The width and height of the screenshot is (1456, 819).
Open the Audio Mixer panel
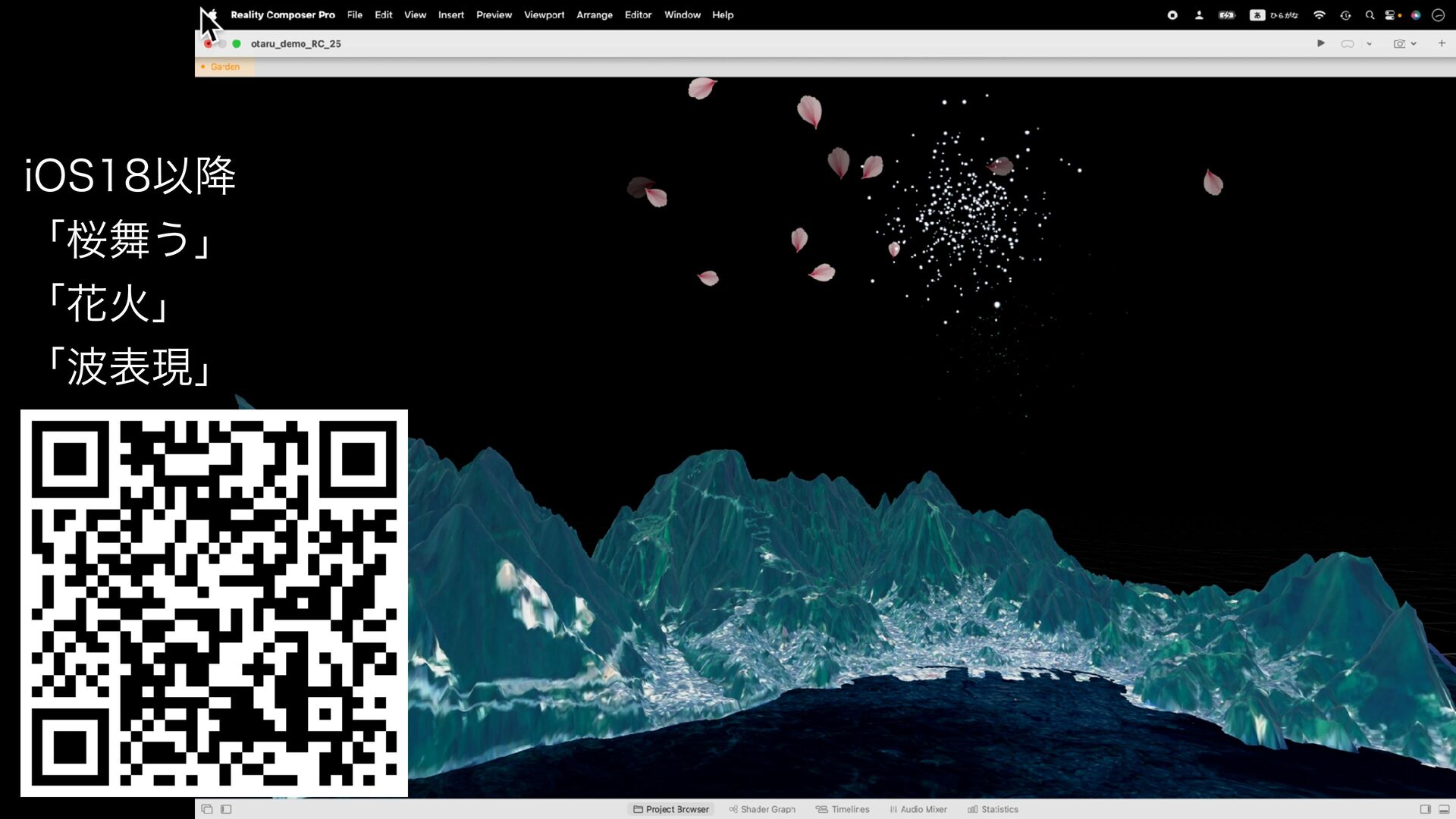[x=918, y=809]
